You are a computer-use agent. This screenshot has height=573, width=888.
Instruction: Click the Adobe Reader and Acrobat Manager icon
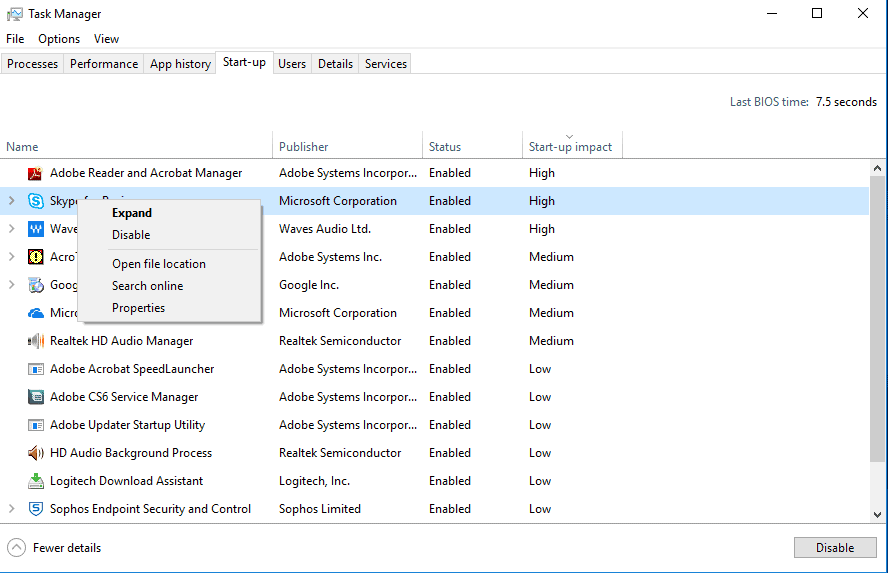pos(36,173)
